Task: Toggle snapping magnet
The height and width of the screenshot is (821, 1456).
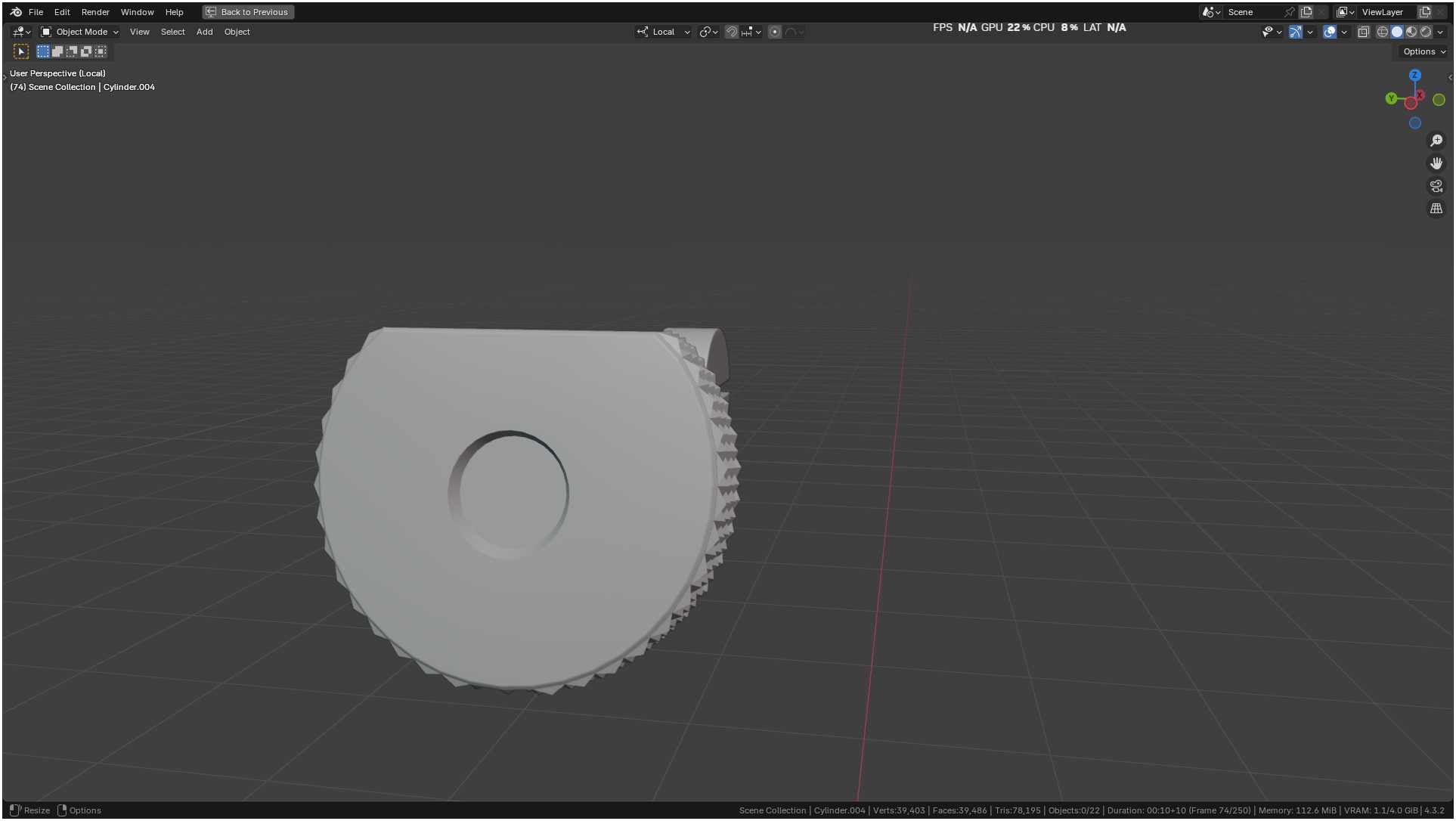Action: tap(731, 32)
